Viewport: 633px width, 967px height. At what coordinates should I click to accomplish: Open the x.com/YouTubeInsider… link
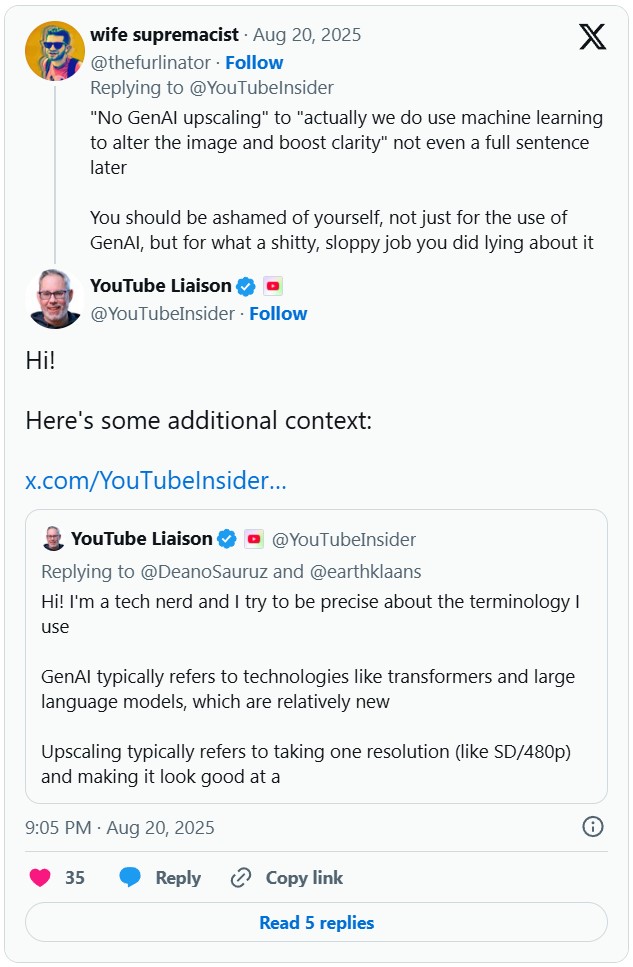pyautogui.click(x=156, y=481)
